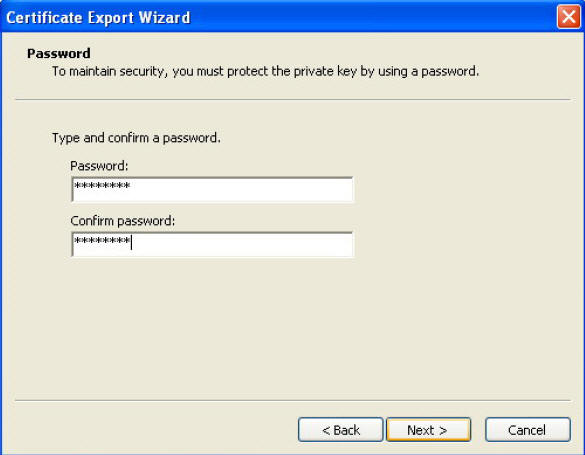Go to the previous step with < Back
This screenshot has height=455, width=585.
coord(341,430)
